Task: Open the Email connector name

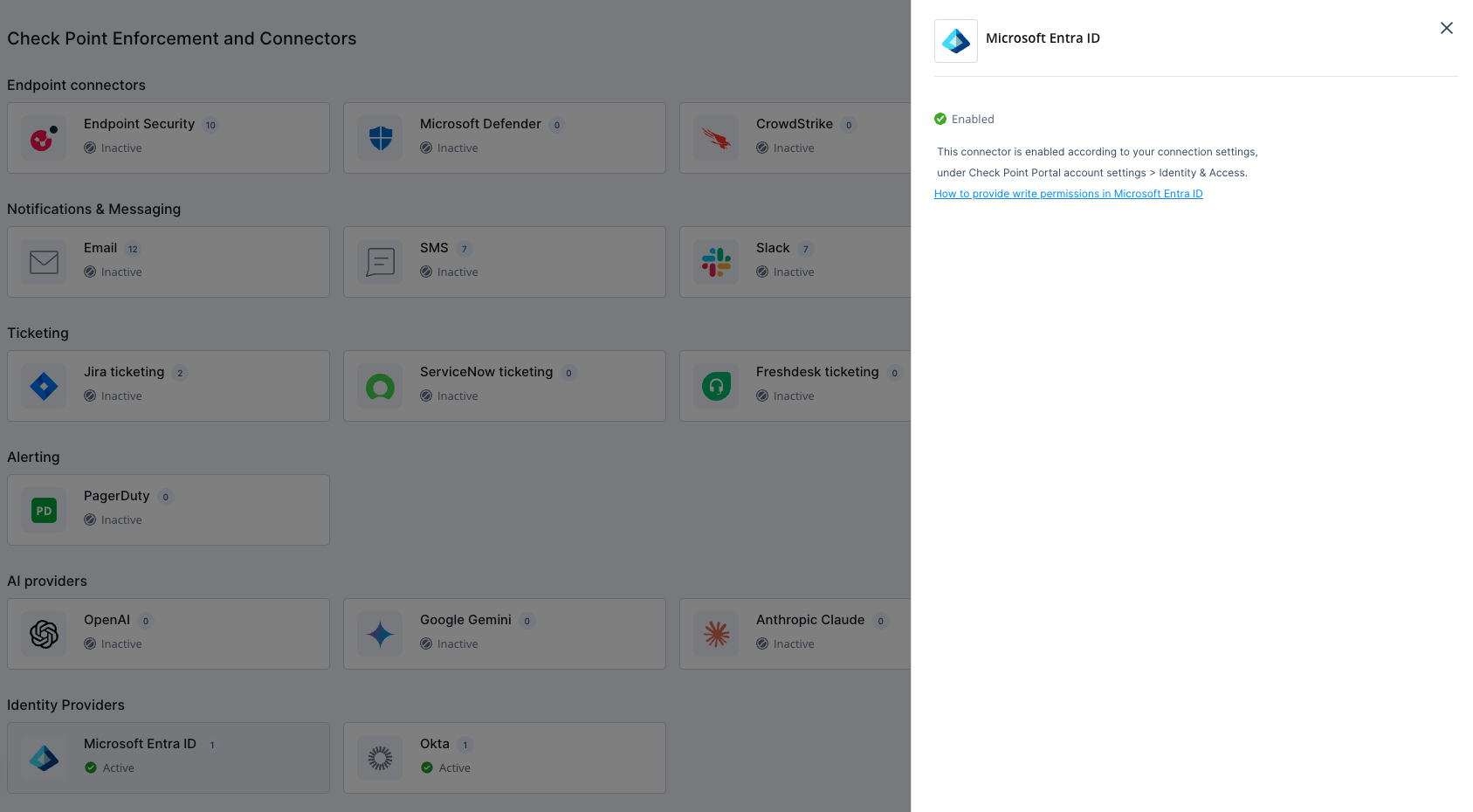Action: (x=100, y=248)
